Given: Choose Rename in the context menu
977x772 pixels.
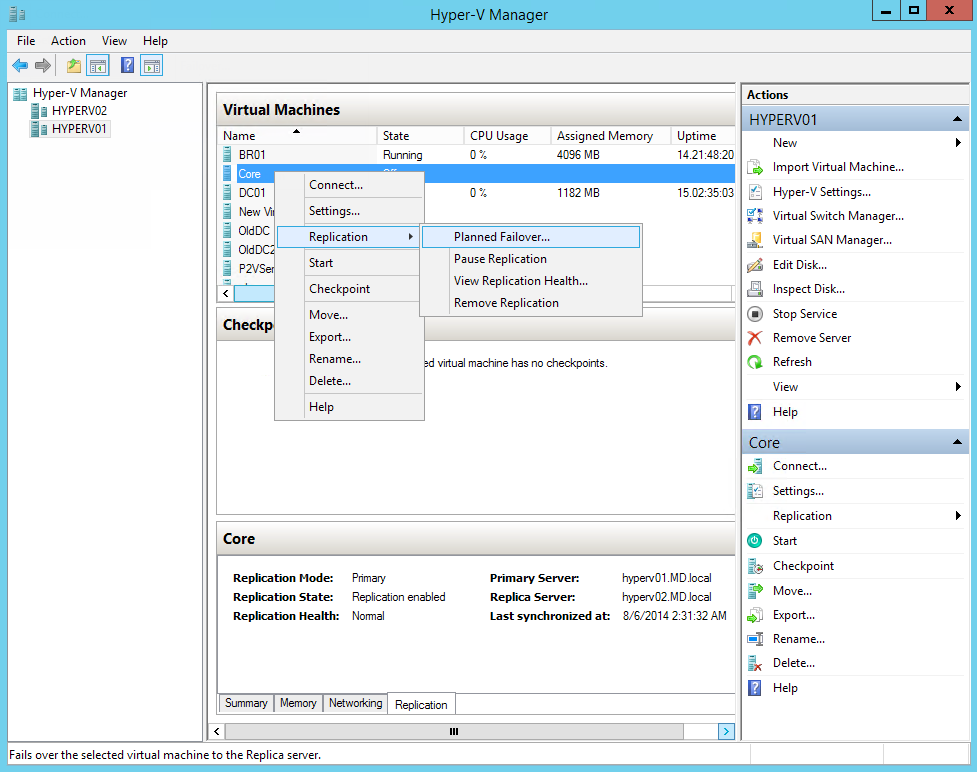Looking at the screenshot, I should [x=350, y=359].
